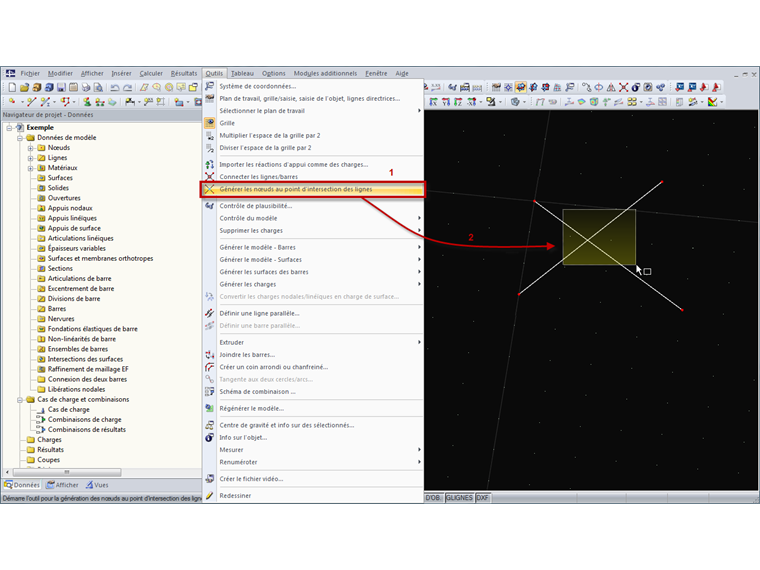This screenshot has height=570, width=760.
Task: Click the navigator horizontal scrollbar thumb
Action: [67, 472]
